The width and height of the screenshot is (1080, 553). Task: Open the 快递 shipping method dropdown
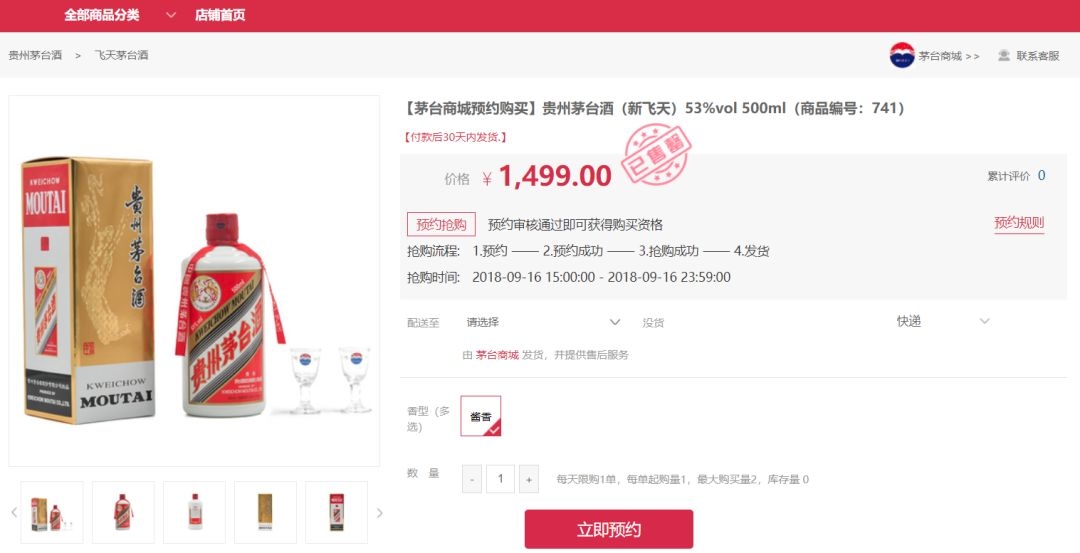[x=942, y=321]
